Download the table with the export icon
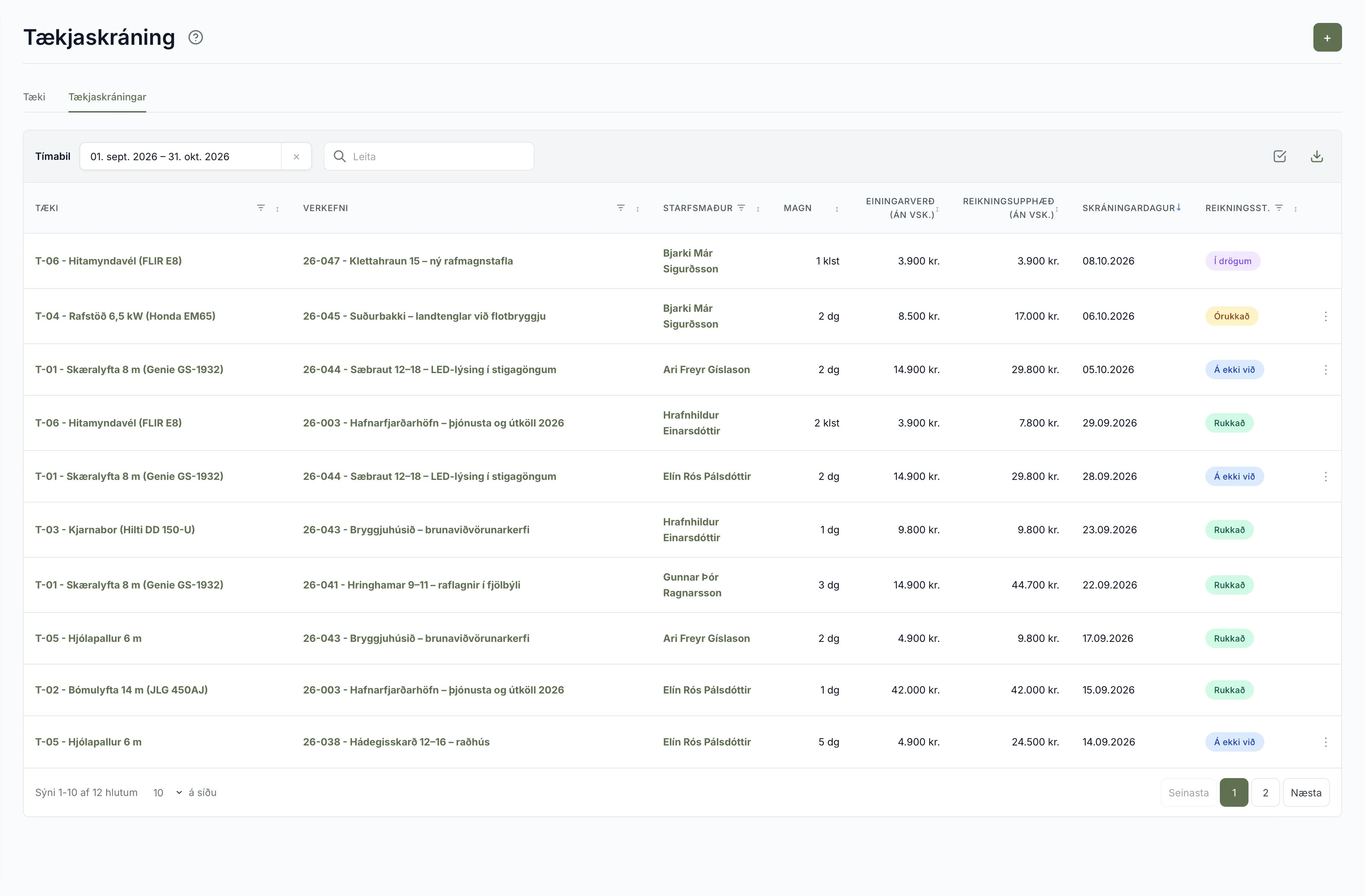The image size is (1365, 896). click(1317, 156)
